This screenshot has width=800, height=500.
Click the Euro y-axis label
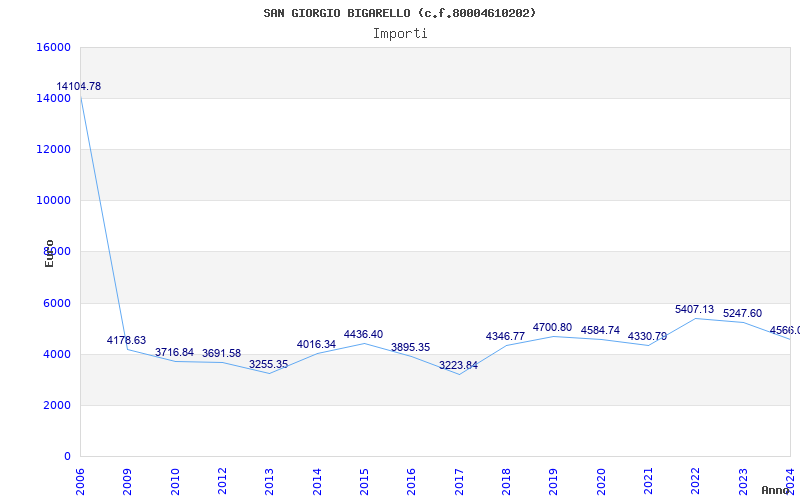click(x=49, y=253)
